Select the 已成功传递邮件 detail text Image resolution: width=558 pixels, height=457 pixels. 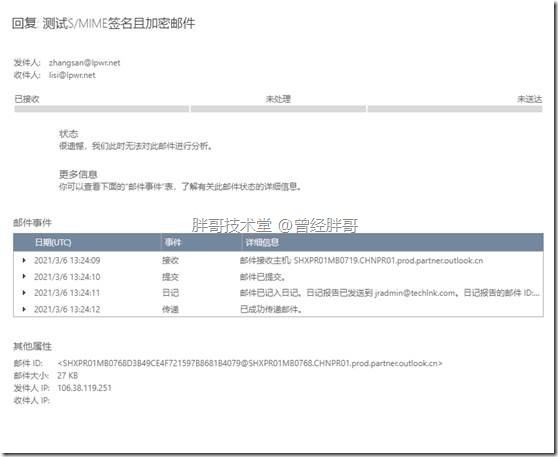[271, 309]
